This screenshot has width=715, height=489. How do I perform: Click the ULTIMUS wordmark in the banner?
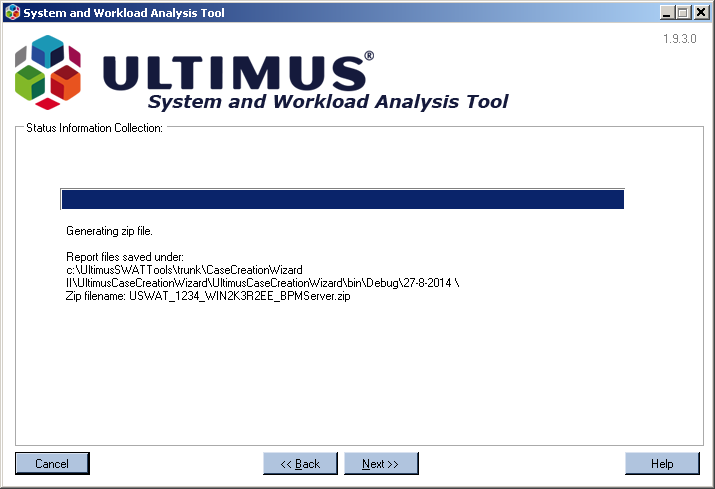238,72
